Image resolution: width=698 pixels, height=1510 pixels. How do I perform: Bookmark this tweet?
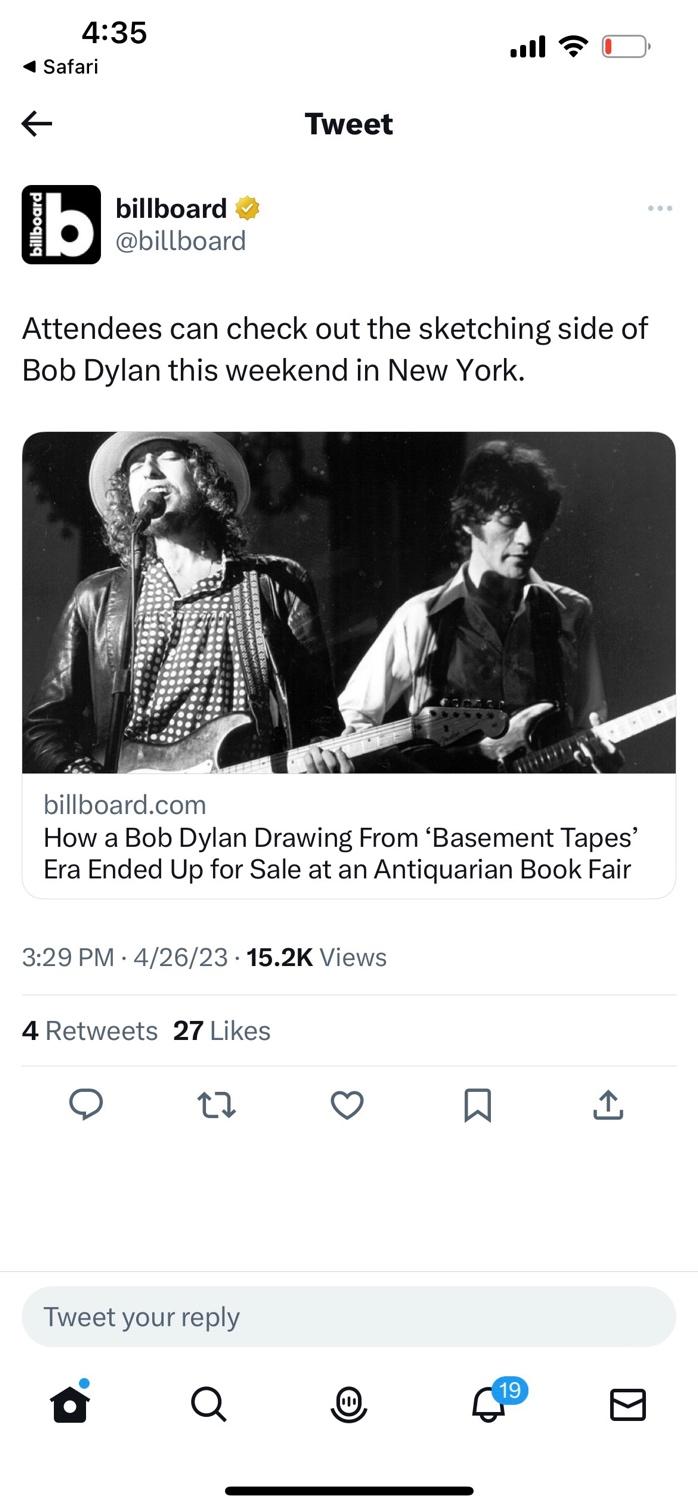478,1104
